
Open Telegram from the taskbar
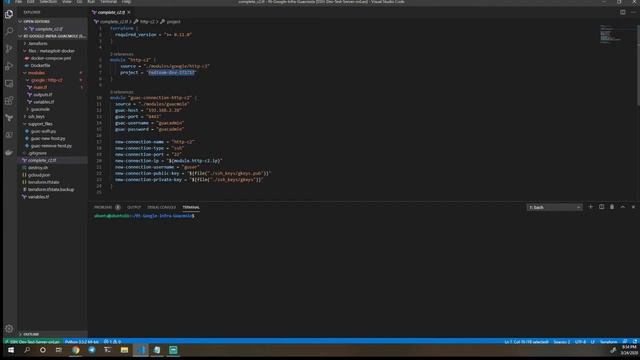click(92, 350)
